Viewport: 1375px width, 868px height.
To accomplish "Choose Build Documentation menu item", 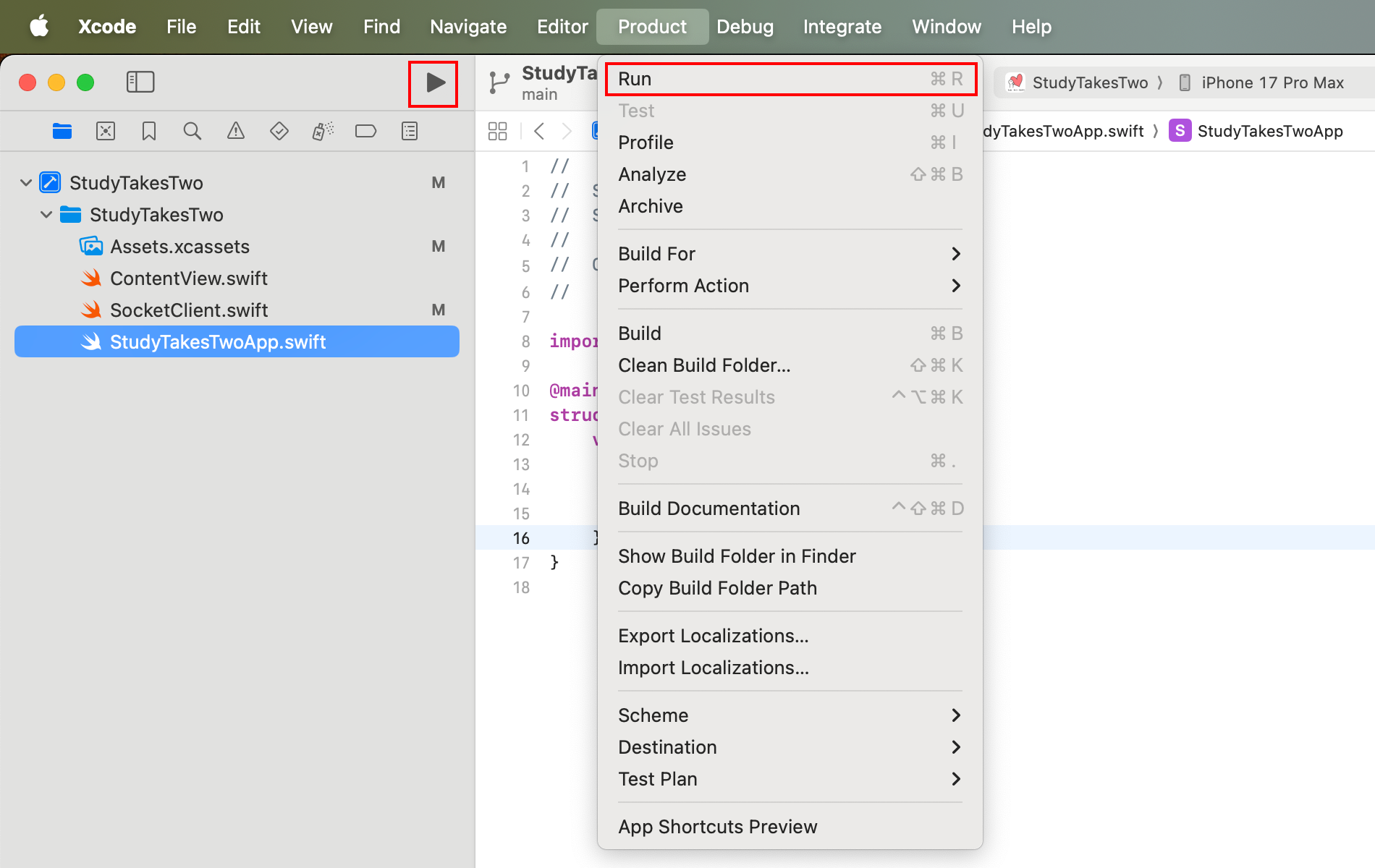I will coord(790,509).
